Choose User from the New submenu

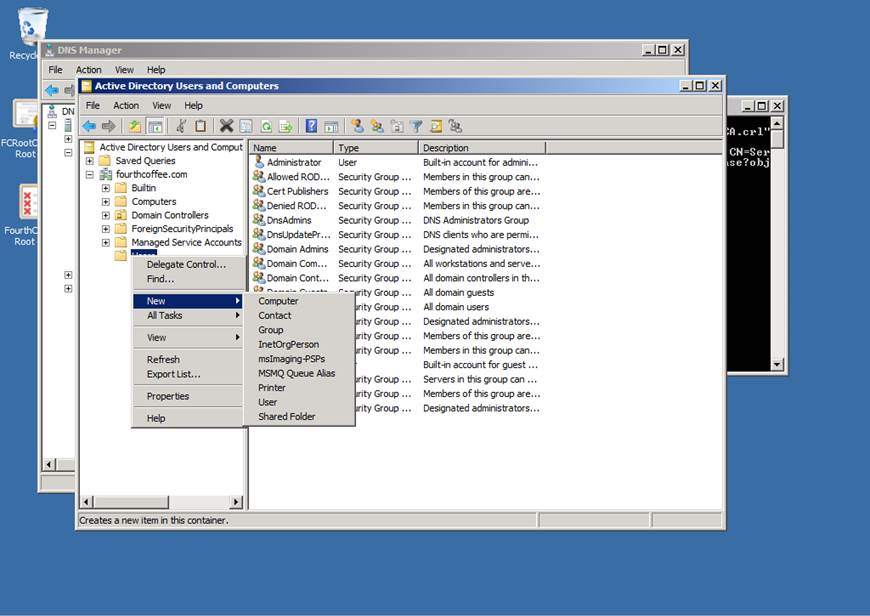click(x=267, y=402)
